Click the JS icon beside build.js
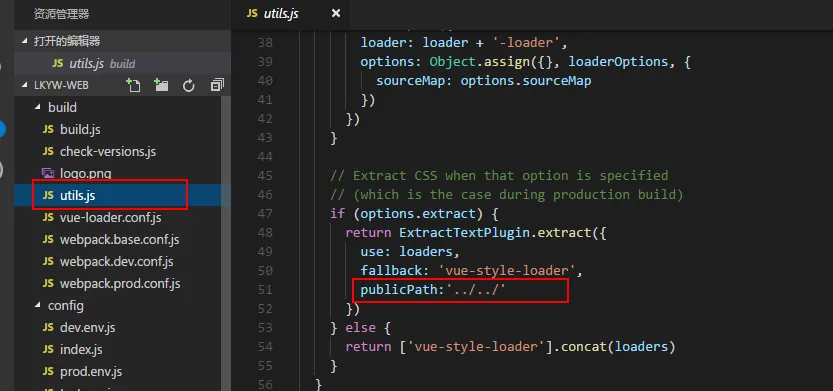 click(48, 130)
